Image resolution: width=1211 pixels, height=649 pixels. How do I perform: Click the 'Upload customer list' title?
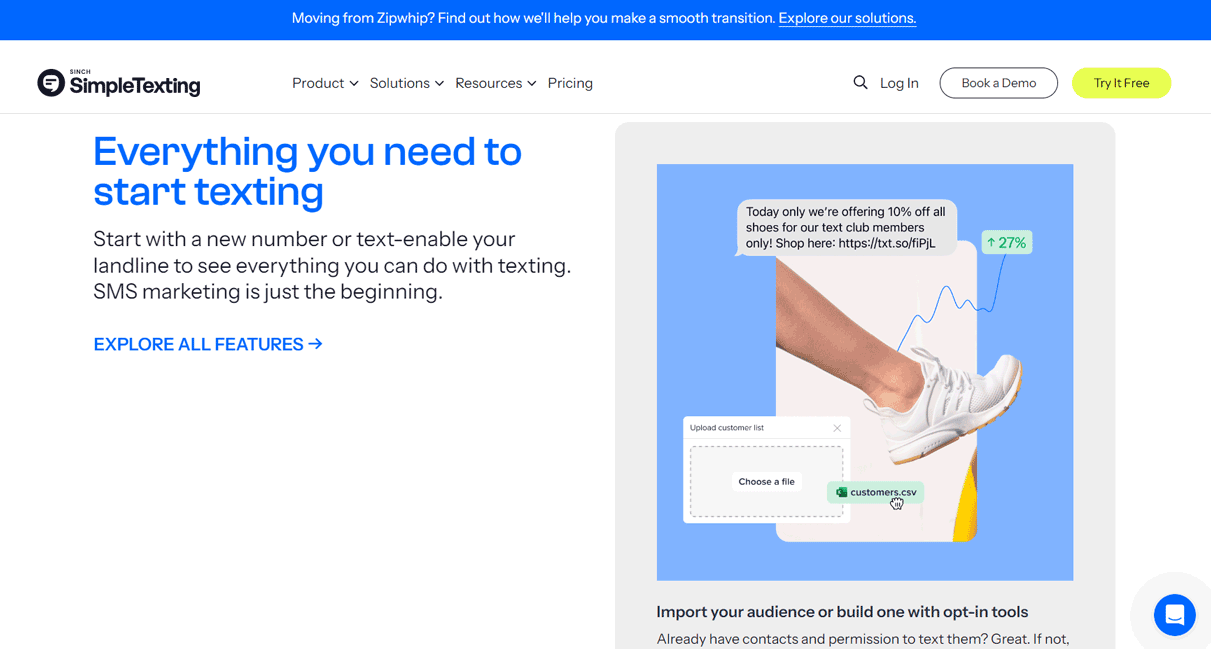pyautogui.click(x=727, y=428)
